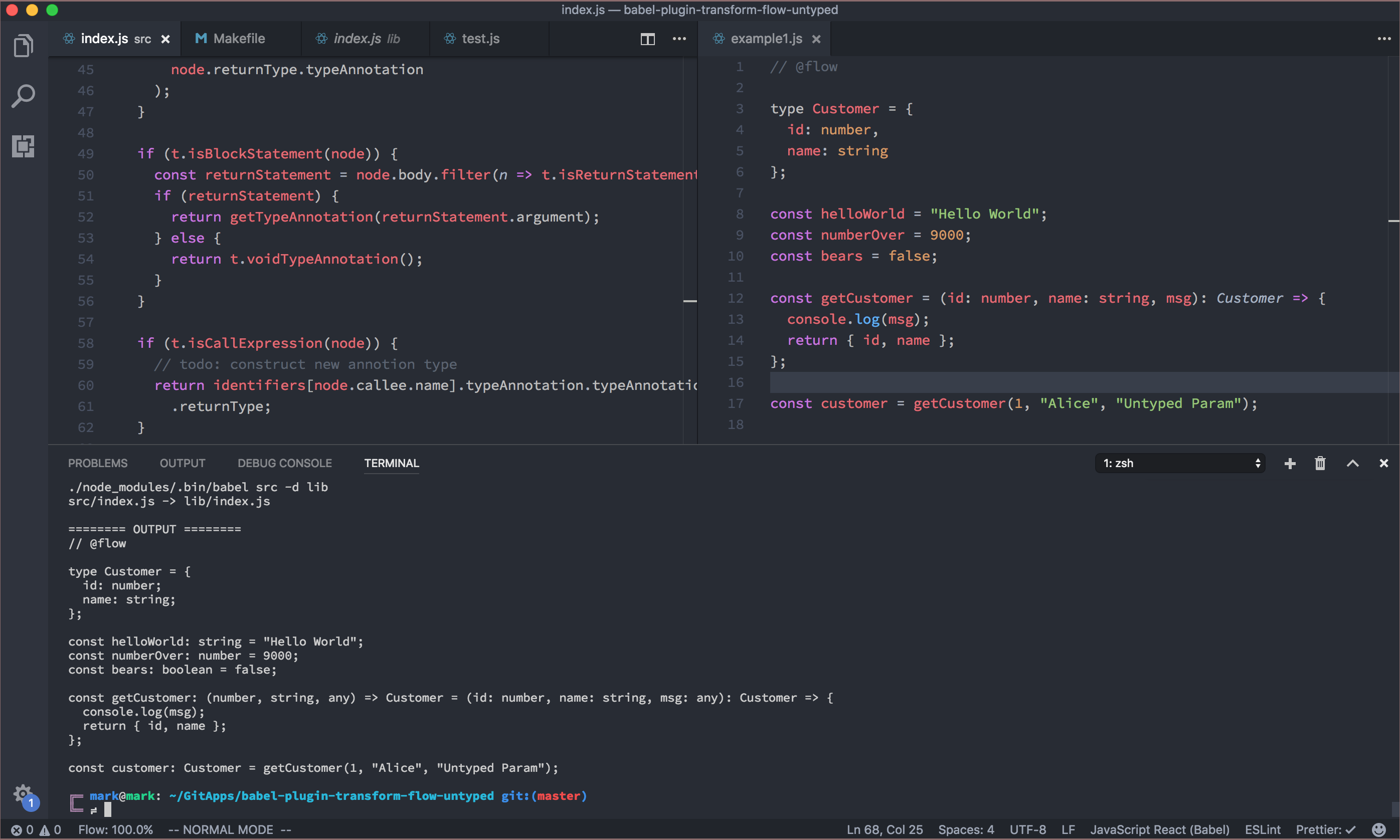Image resolution: width=1400 pixels, height=840 pixels.
Task: Click the React icon on example1.js tab
Action: coord(718,39)
